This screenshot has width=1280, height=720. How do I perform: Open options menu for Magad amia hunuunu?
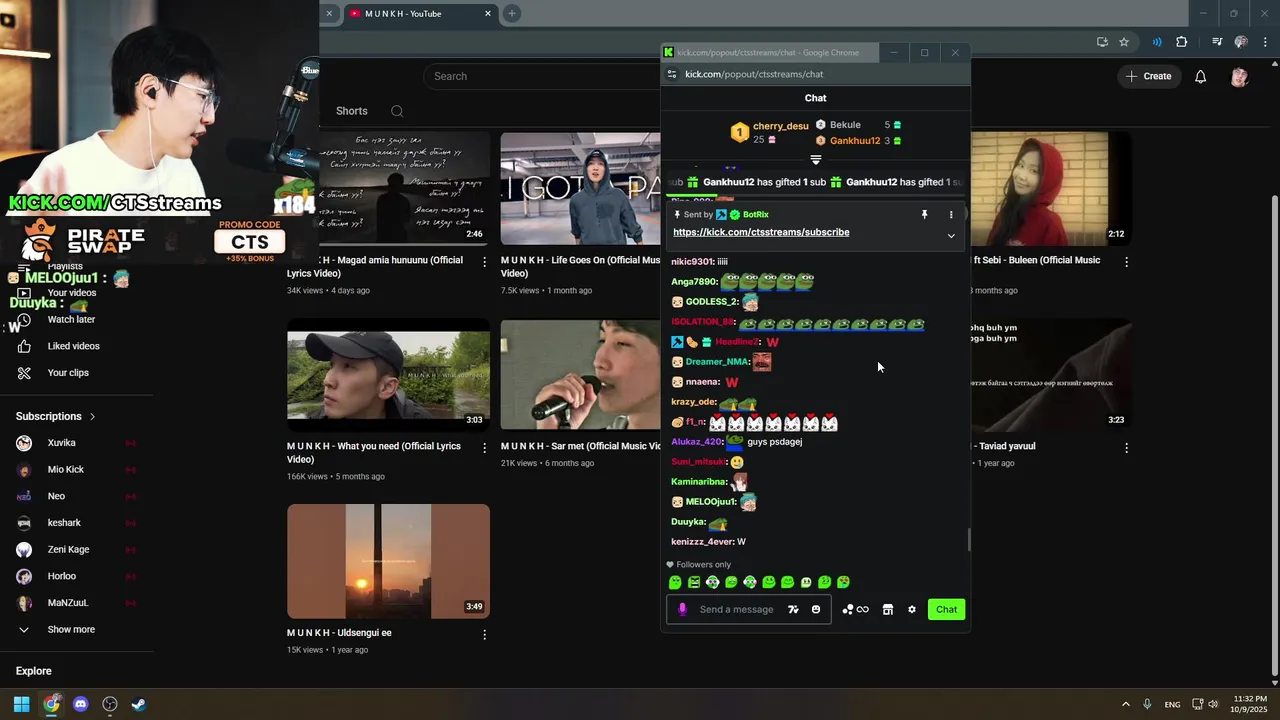pos(485,262)
